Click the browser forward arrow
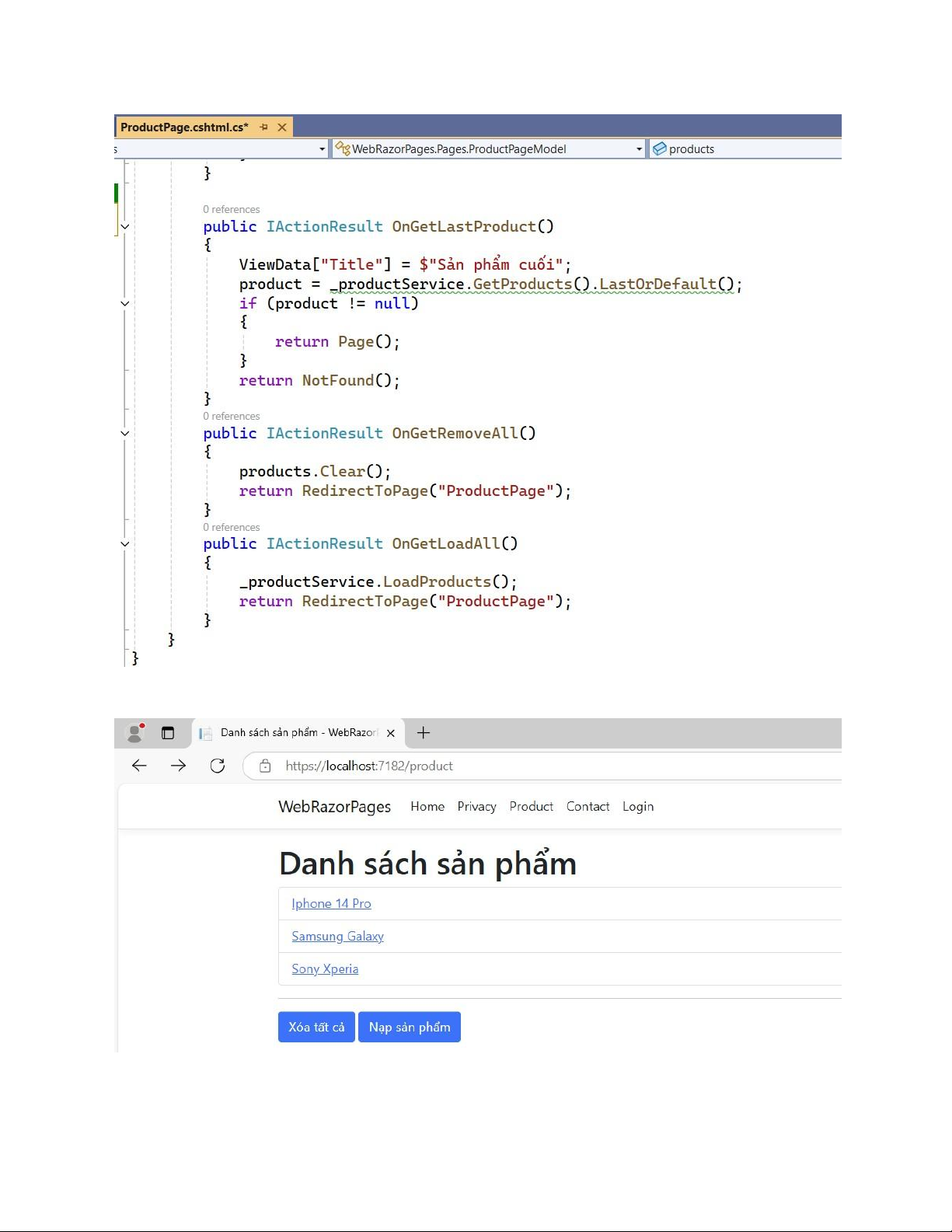The height and width of the screenshot is (1232, 952). (x=179, y=766)
